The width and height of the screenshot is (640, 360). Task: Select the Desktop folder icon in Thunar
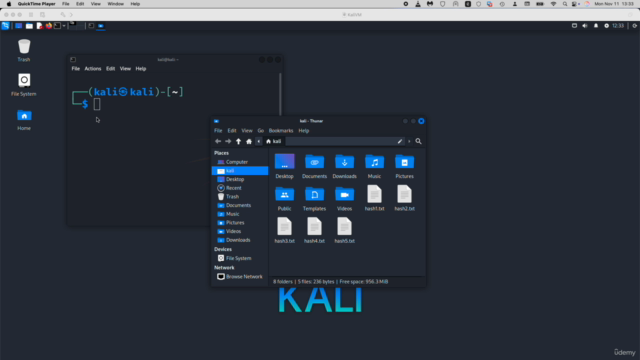tap(284, 162)
